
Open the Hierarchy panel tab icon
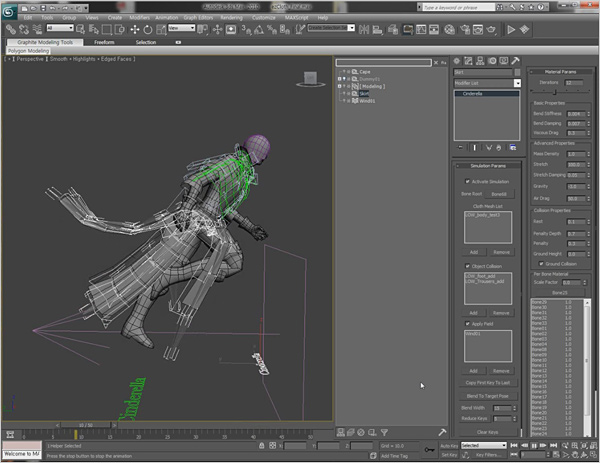click(480, 61)
